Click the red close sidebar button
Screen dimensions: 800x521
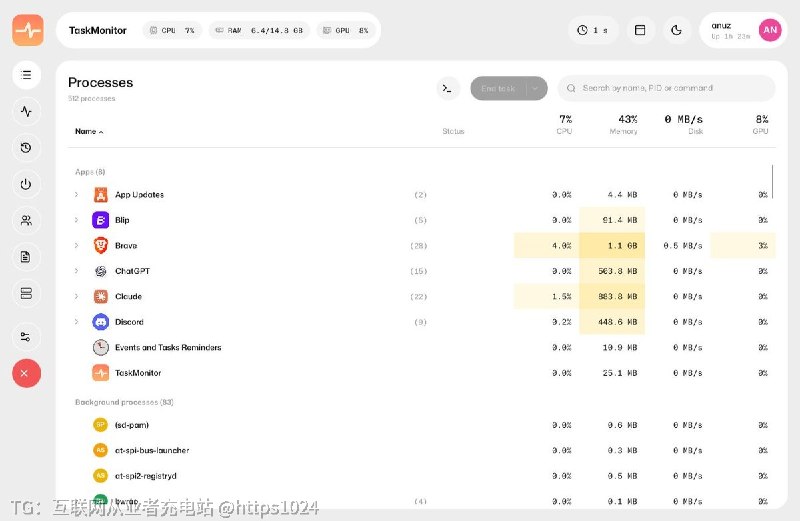tap(27, 373)
